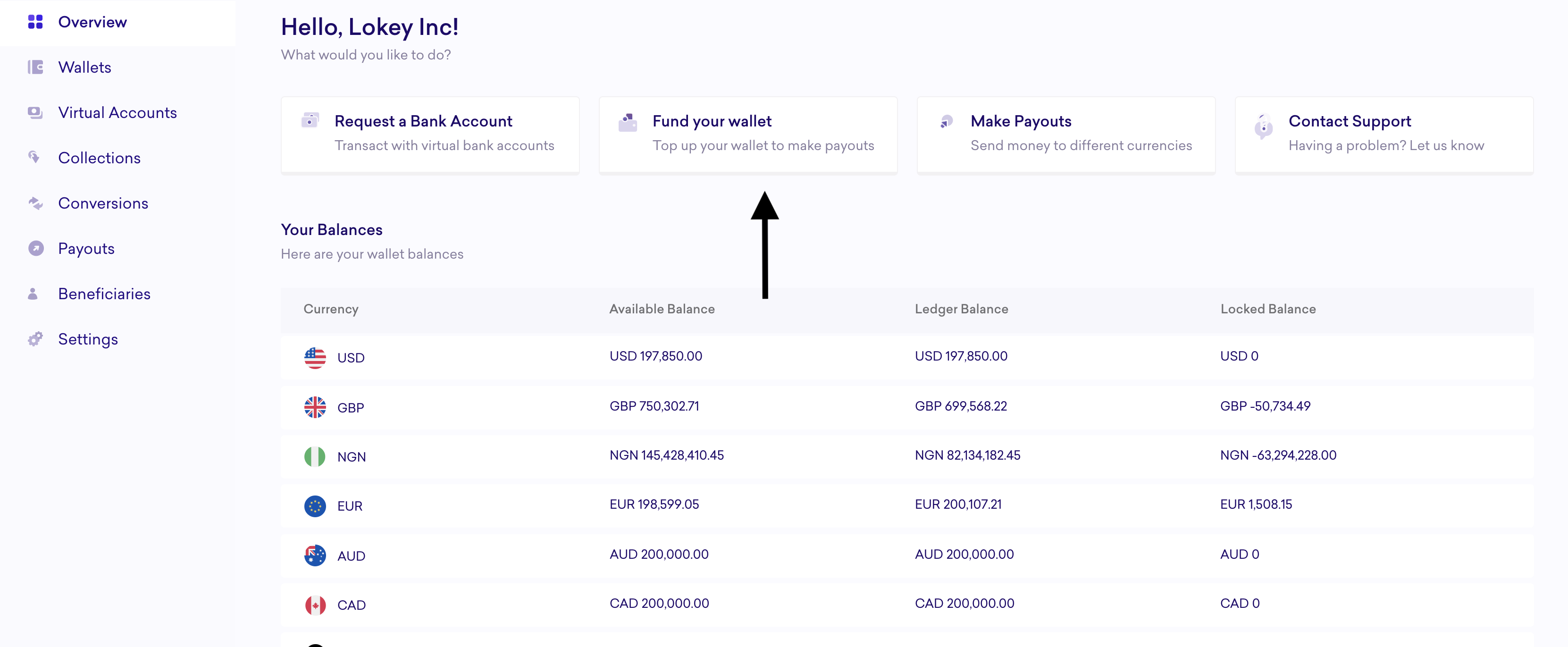The image size is (1568, 647).
Task: Click the Virtual Accounts sidebar icon
Action: point(35,113)
